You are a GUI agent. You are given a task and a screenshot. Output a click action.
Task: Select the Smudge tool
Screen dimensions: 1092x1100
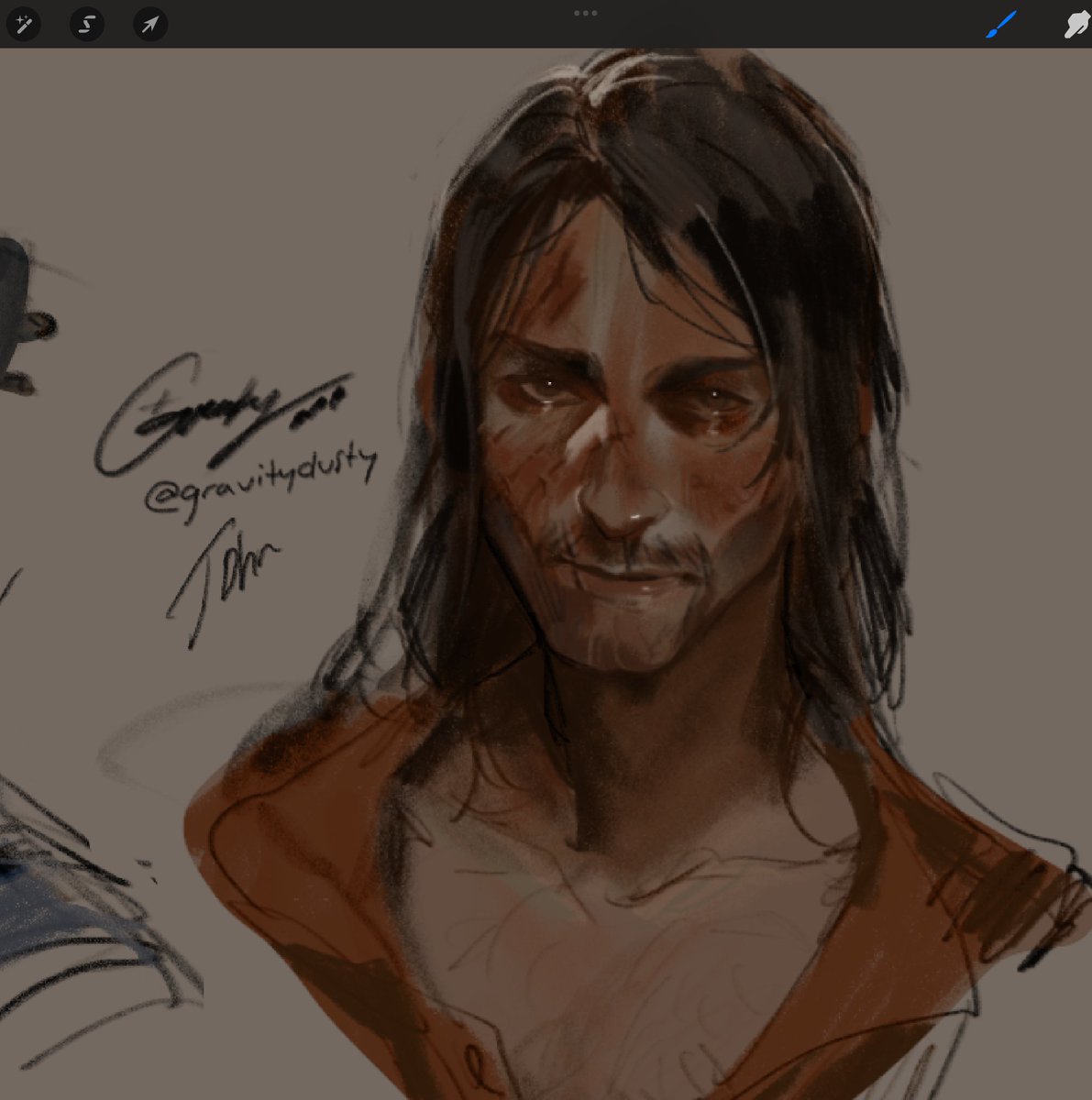1076,25
